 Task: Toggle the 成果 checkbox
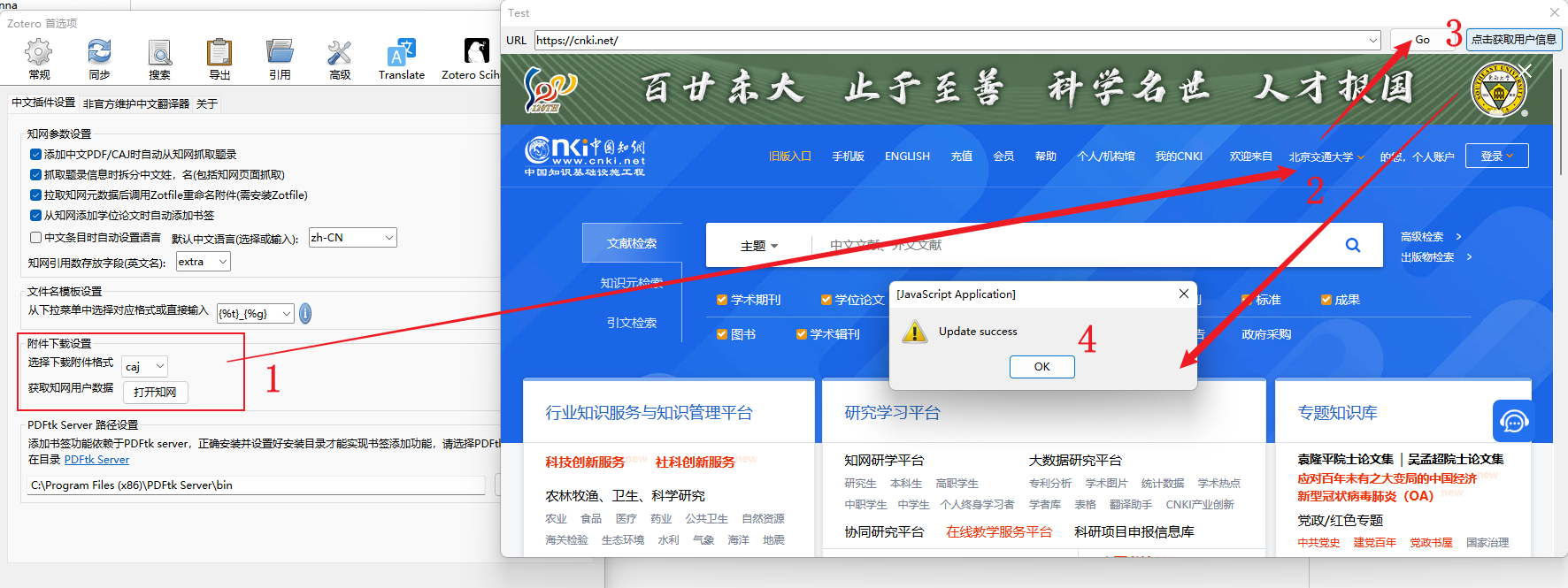pyautogui.click(x=1326, y=300)
